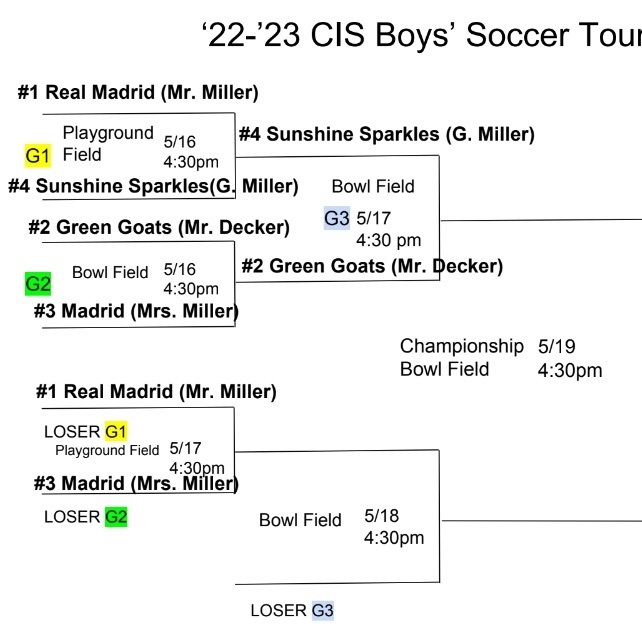642x642 pixels.
Task: Click '#3 Madrid (Mrs. Miller)' under G2
Action: [x=136, y=311]
